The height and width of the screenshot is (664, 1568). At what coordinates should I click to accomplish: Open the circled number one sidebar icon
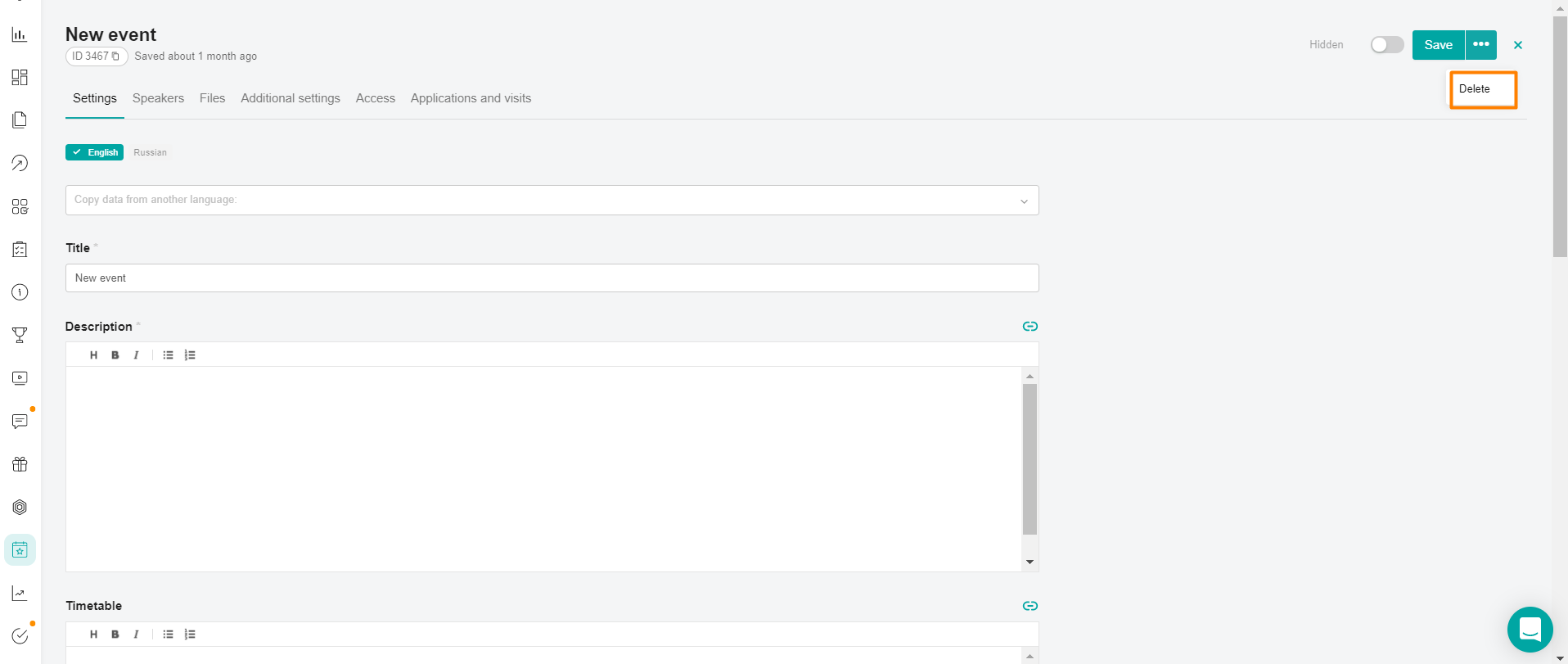(20, 292)
